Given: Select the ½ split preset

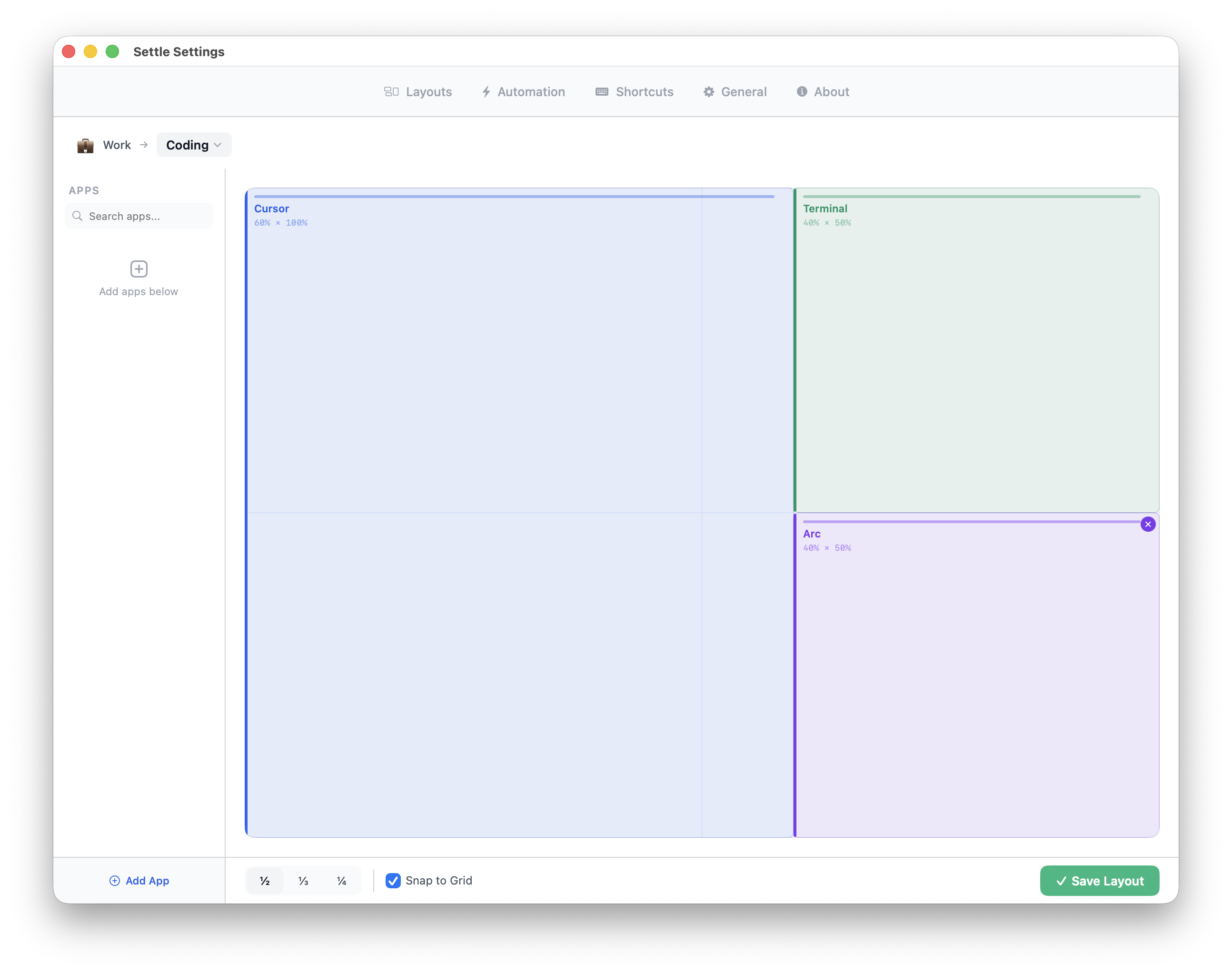Looking at the screenshot, I should pyautogui.click(x=265, y=881).
